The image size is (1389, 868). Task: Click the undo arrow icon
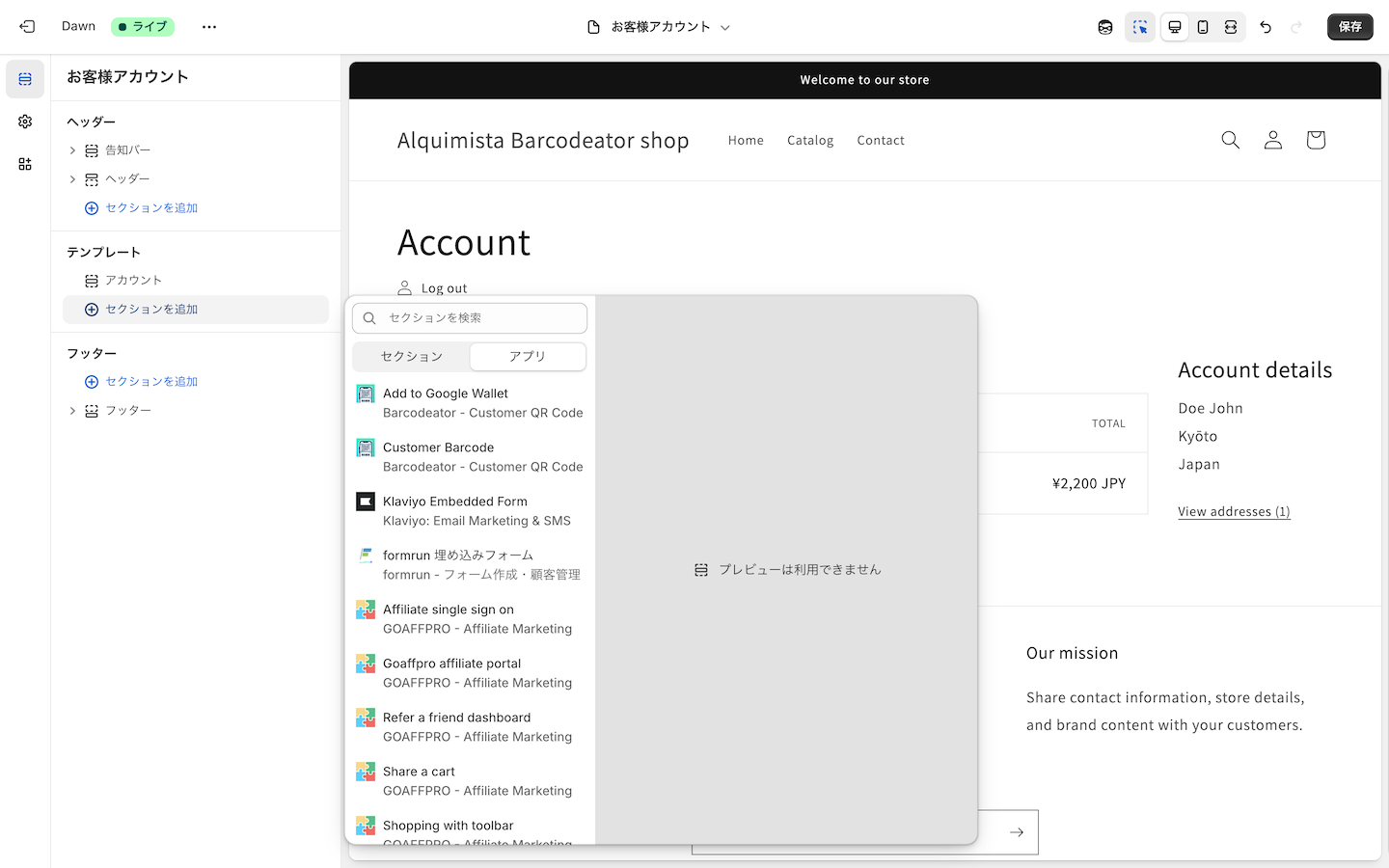pyautogui.click(x=1266, y=27)
